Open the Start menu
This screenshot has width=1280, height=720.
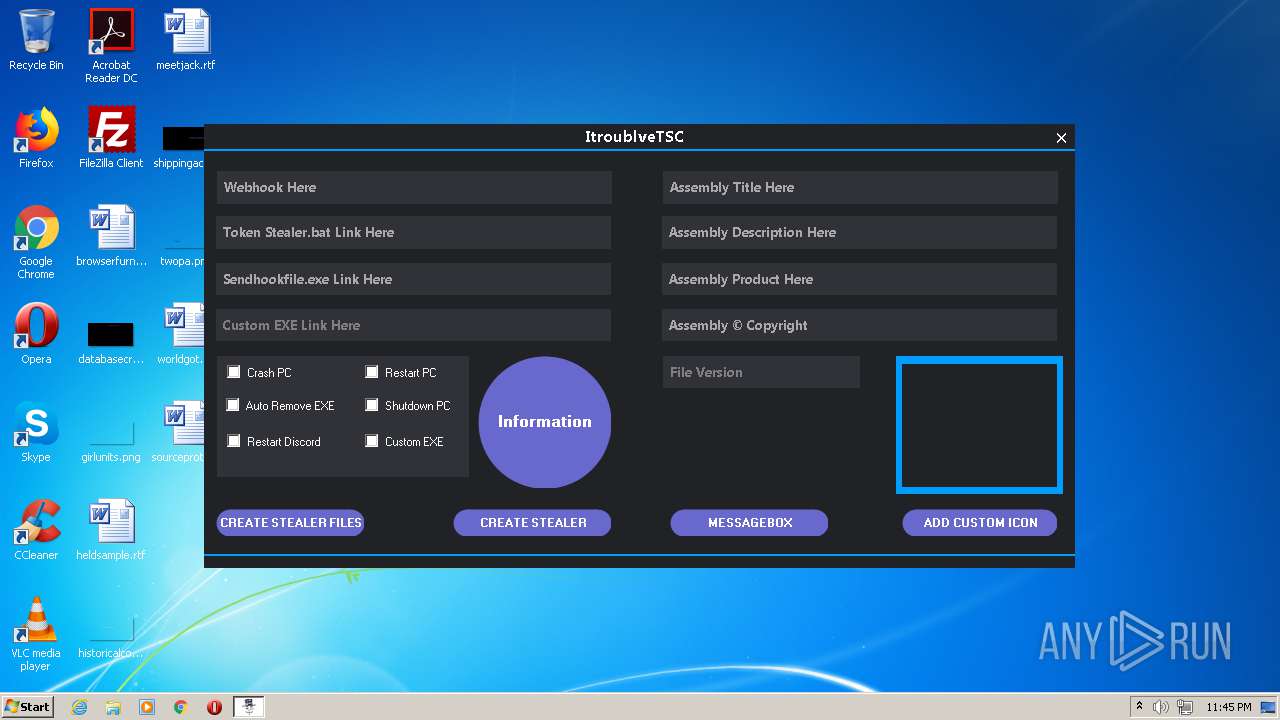(27, 707)
